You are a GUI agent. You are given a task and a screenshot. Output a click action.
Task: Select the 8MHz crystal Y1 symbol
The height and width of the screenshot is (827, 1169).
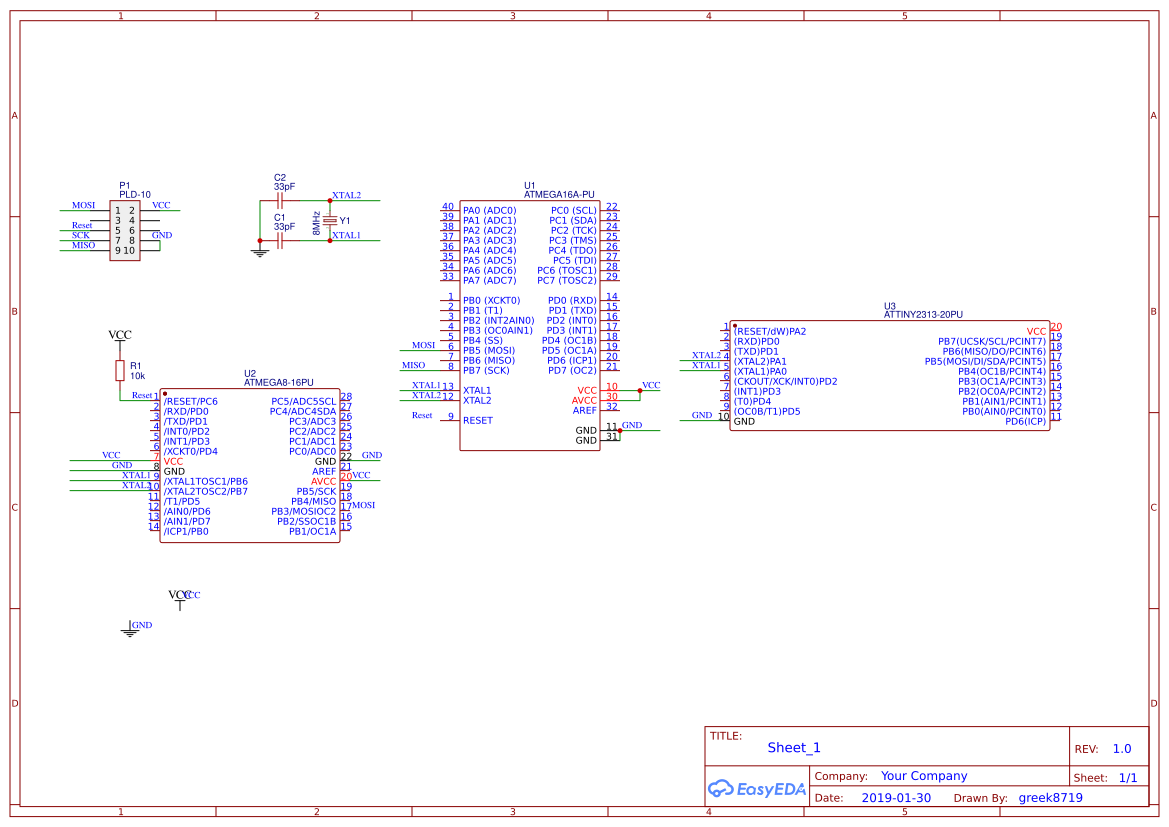[330, 221]
